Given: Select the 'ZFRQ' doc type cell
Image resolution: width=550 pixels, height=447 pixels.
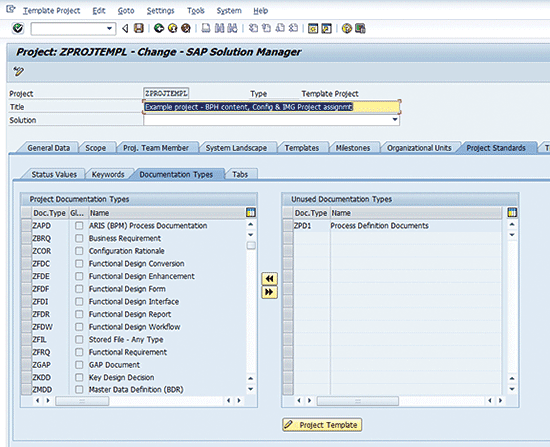Looking at the screenshot, I should tap(41, 352).
